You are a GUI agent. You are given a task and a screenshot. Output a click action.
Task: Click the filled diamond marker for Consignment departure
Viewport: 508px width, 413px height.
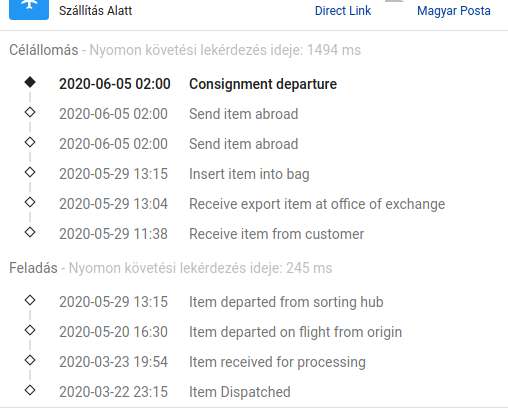pyautogui.click(x=30, y=82)
